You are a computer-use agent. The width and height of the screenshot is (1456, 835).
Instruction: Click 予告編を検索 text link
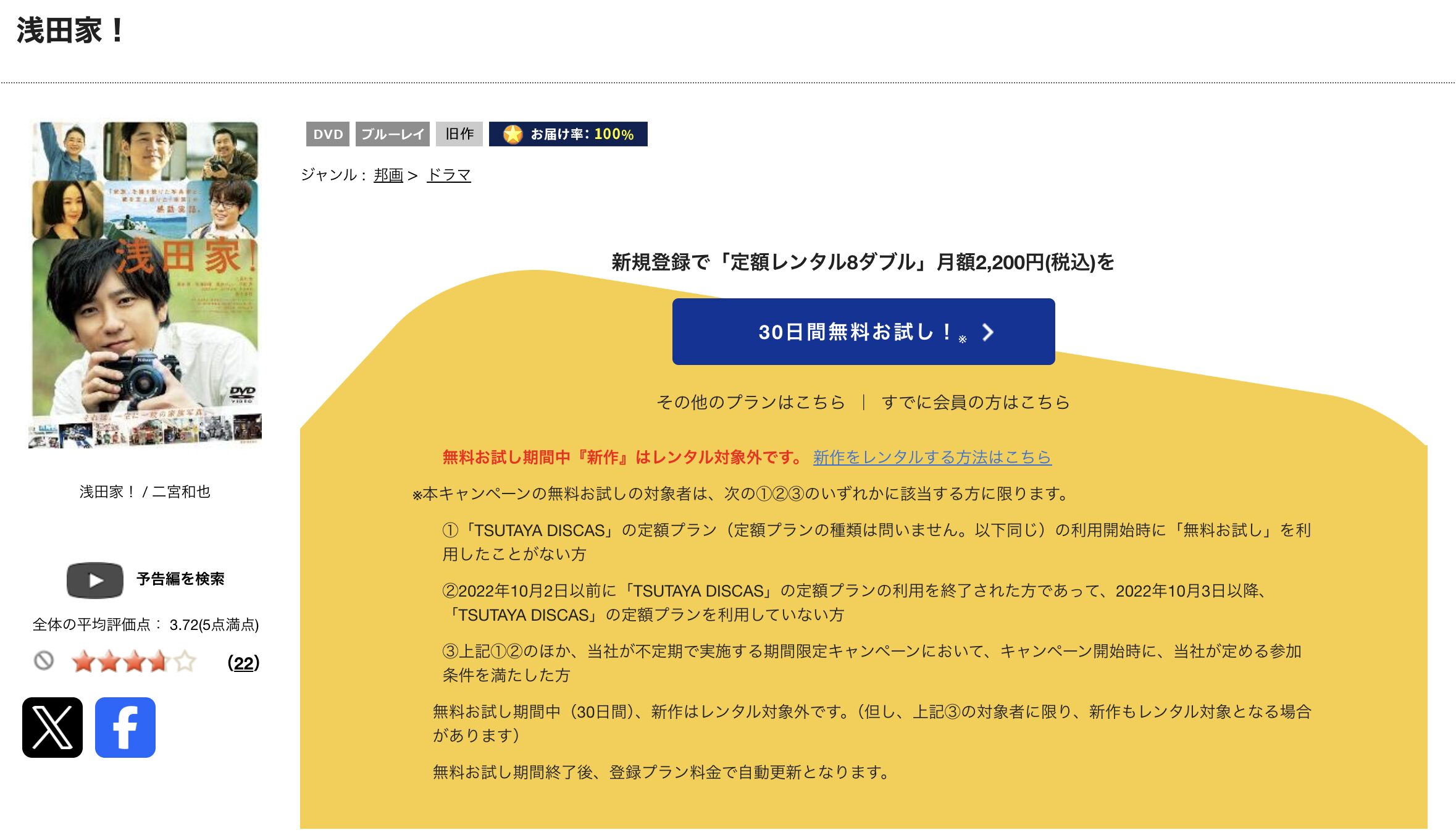pos(180,579)
